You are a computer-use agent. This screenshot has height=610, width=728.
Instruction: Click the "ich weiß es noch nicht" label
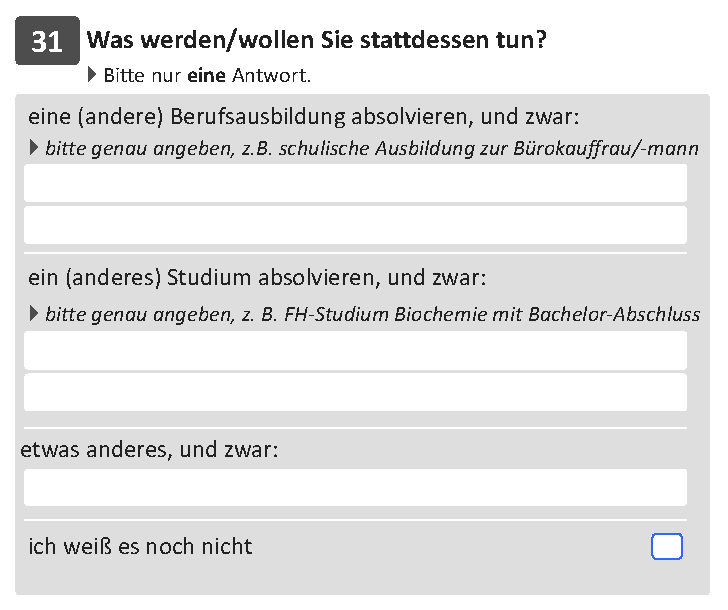coord(140,546)
